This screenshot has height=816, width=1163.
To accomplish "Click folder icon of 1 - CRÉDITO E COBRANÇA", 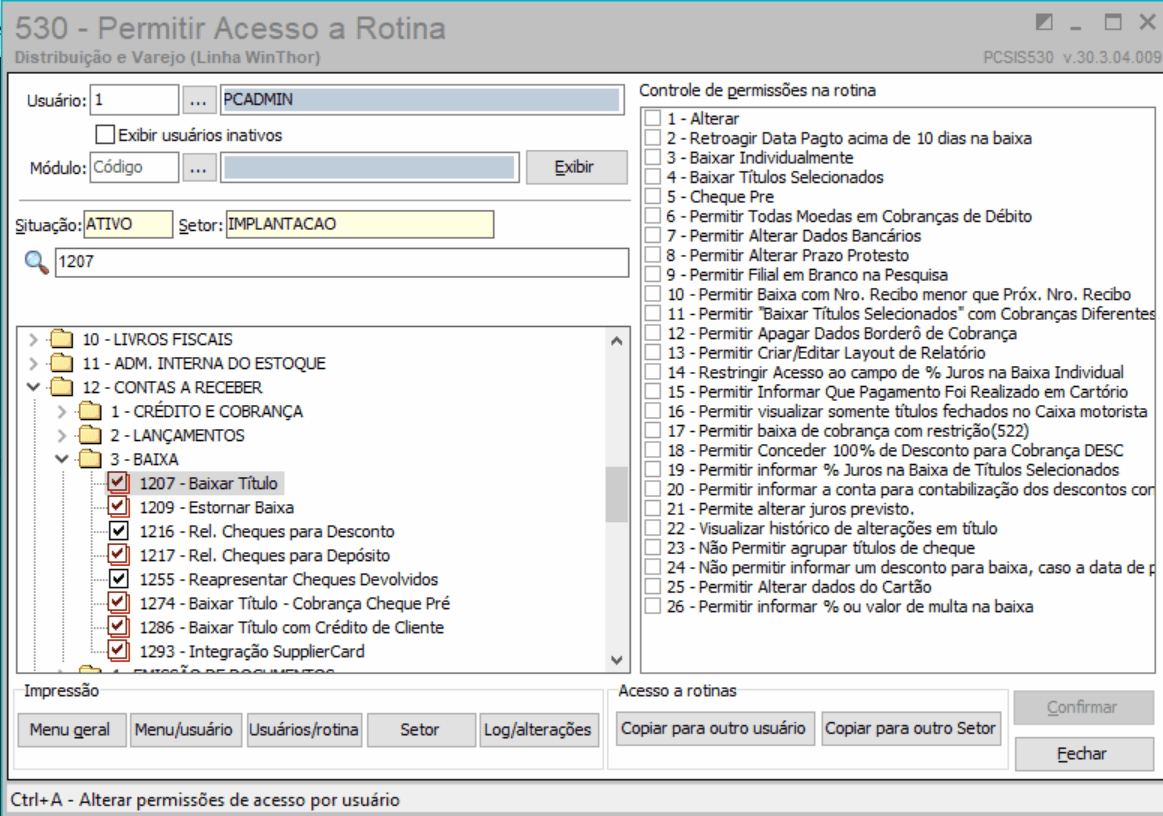I will (90, 411).
